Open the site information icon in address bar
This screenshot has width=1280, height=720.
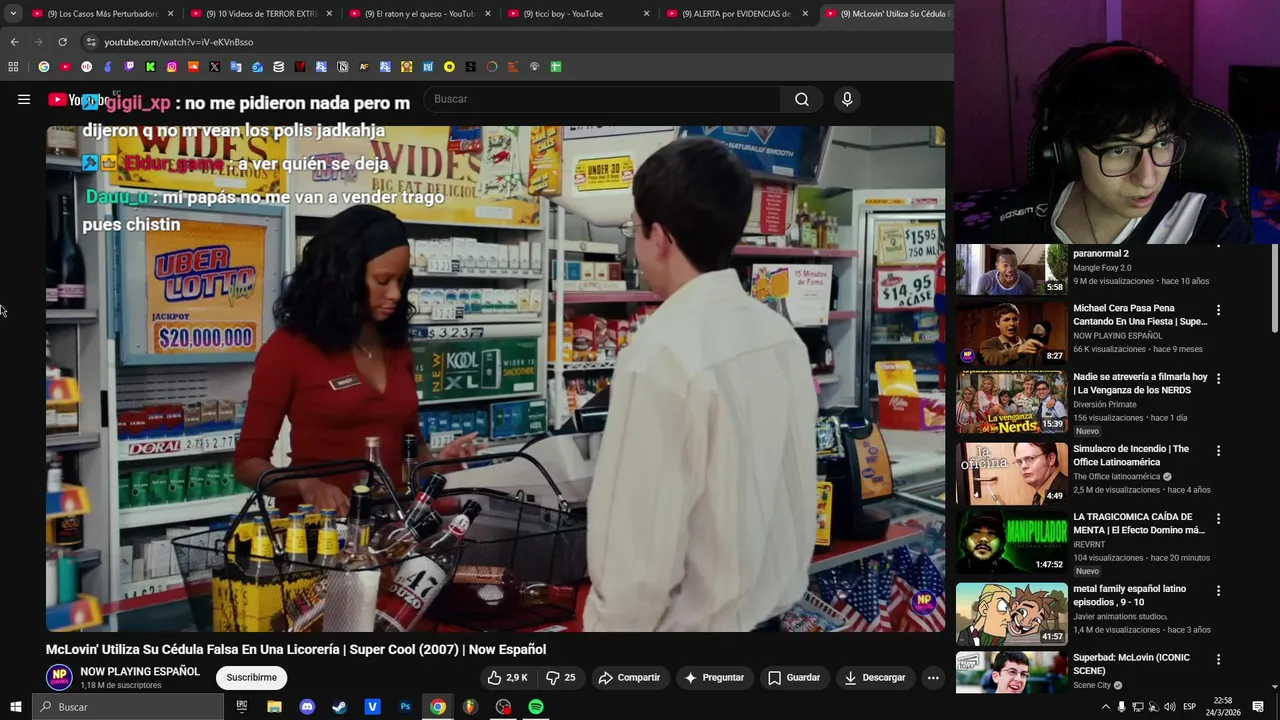tap(91, 42)
